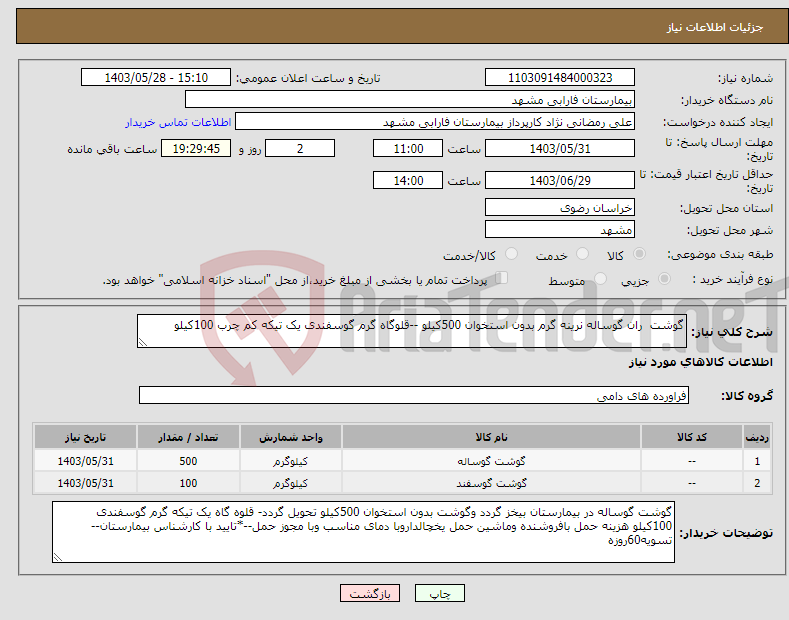Screen dimensions: 789x620
Task: Click resize handle of description textarea
Action: pyautogui.click(x=143, y=342)
